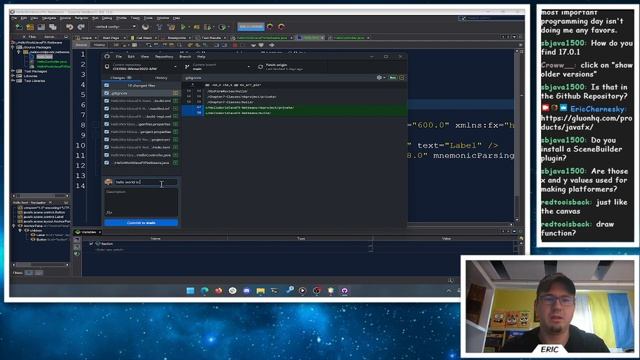
Task: Uncheck the project.properties file checkbox
Action: point(107,132)
